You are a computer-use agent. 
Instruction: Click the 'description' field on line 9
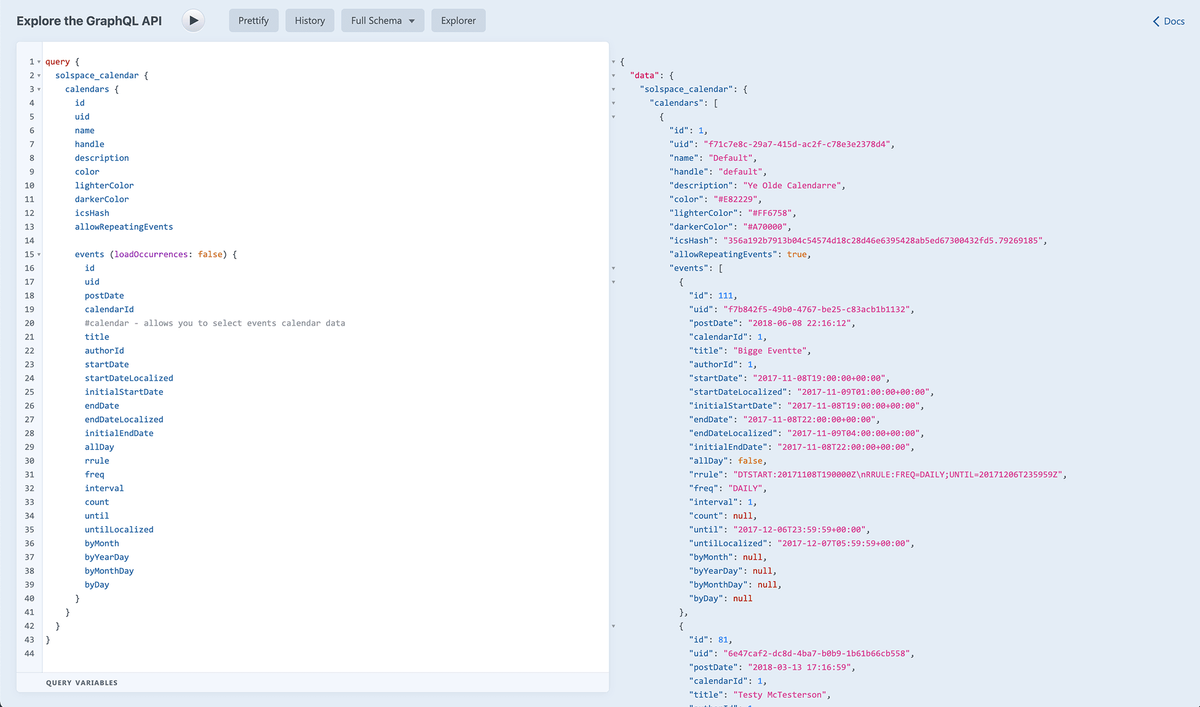click(102, 158)
